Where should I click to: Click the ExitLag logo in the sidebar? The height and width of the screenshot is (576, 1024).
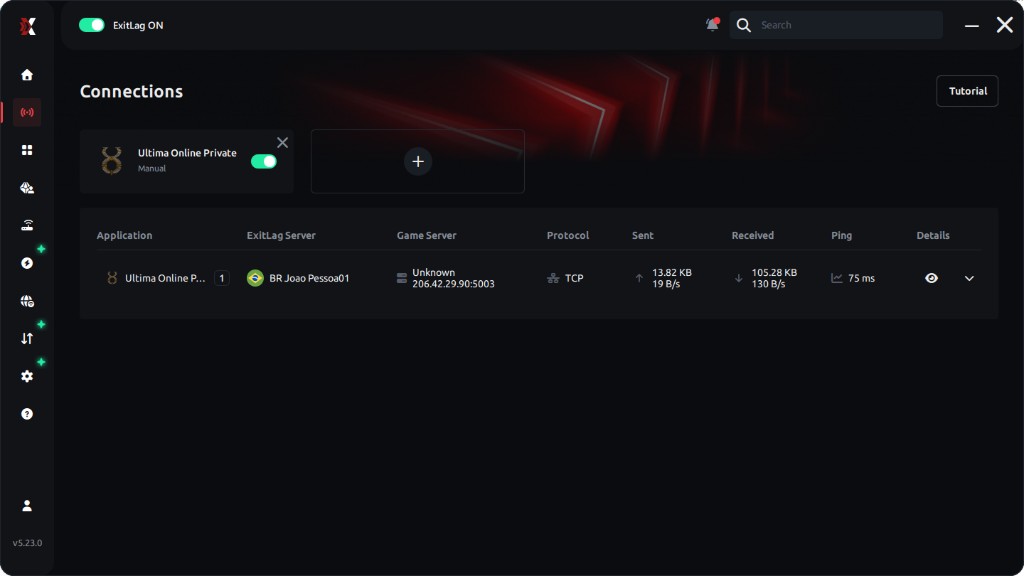click(x=27, y=26)
